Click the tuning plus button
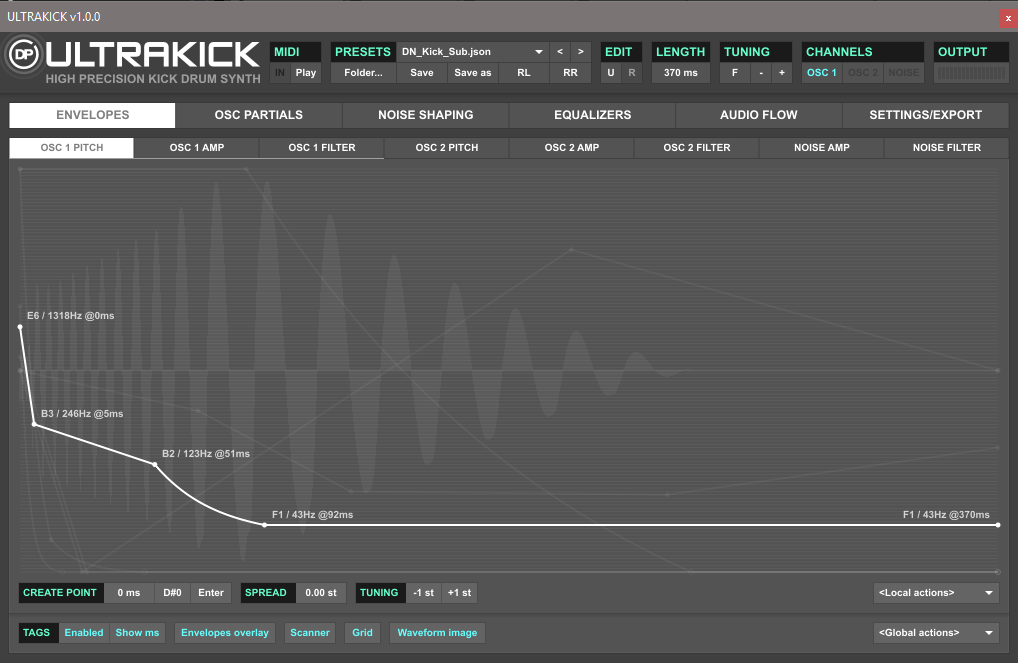The width and height of the screenshot is (1018, 663). click(781, 73)
